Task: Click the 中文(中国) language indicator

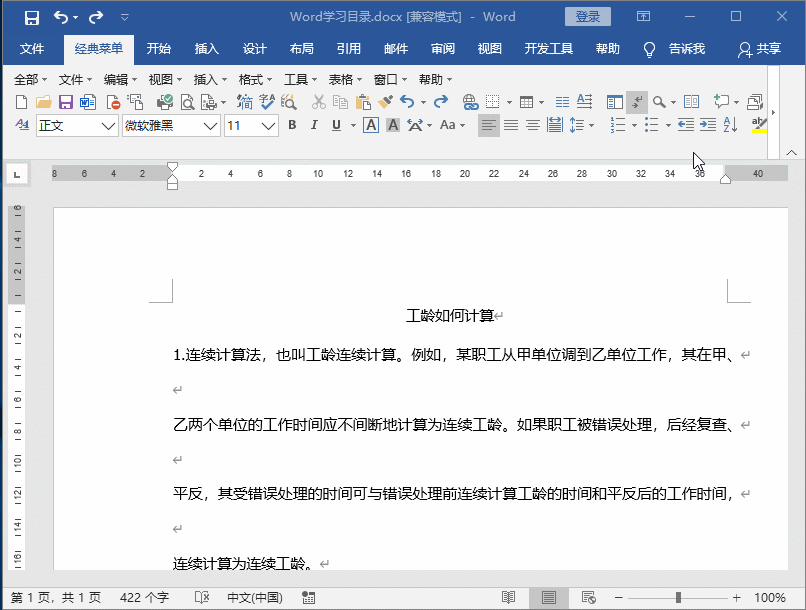Action: coord(255,598)
